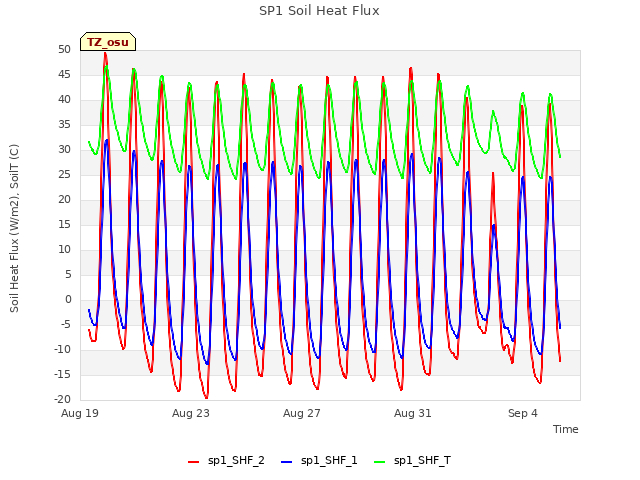The height and width of the screenshot is (480, 640).
Task: Click the Time axis label
Action: click(566, 429)
